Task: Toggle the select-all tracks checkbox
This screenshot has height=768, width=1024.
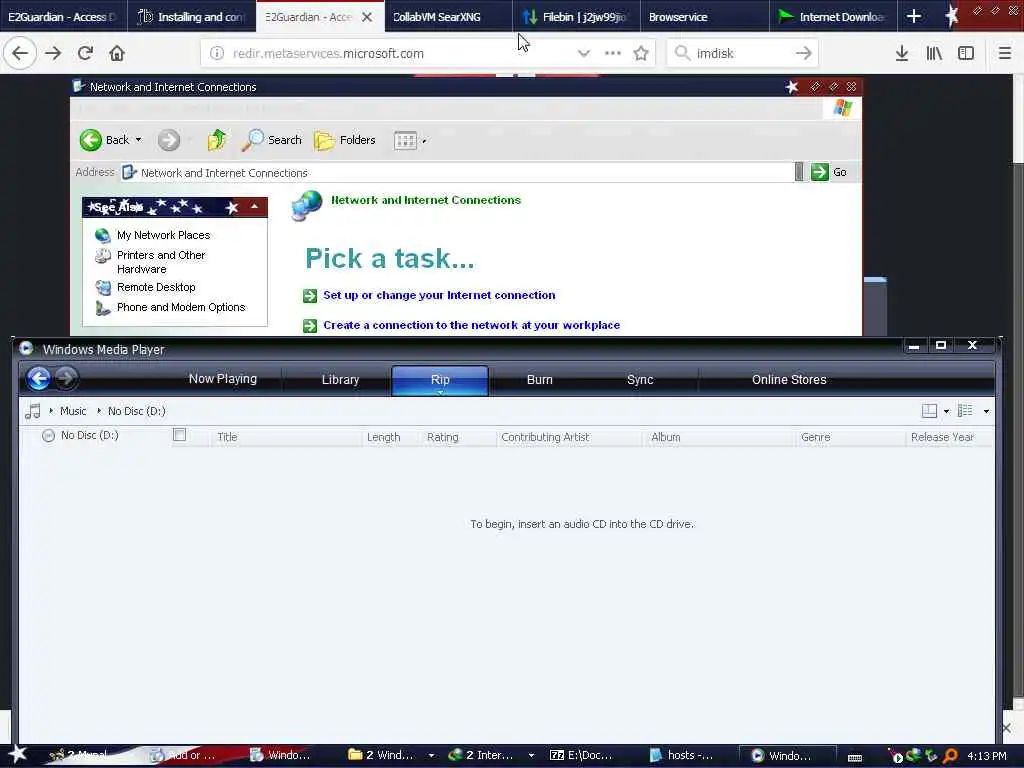Action: point(180,435)
